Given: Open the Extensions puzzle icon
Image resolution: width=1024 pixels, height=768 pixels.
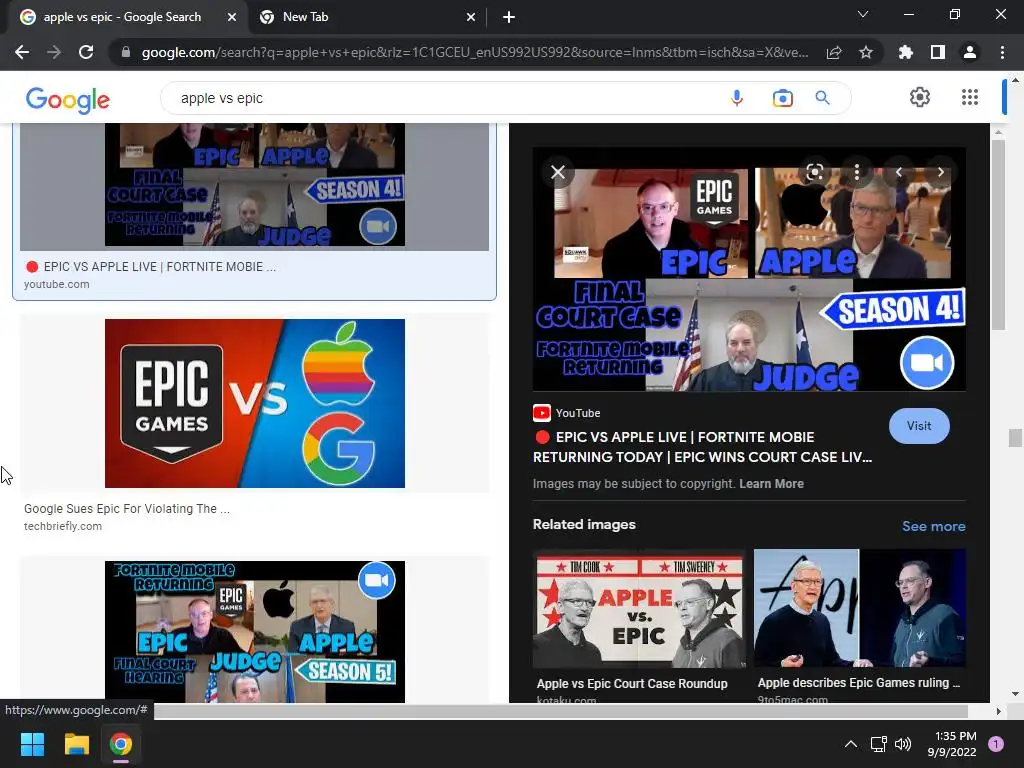Looking at the screenshot, I should point(906,52).
